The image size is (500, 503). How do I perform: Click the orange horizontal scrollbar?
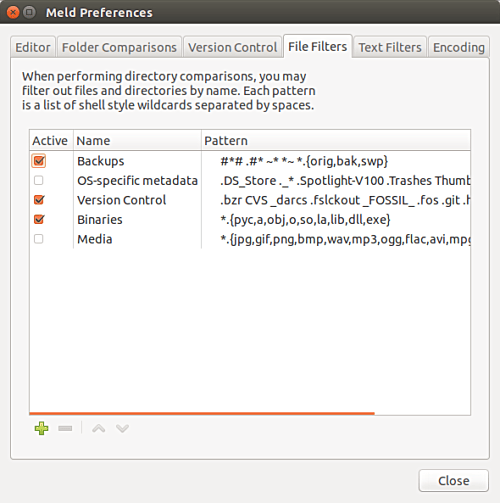(x=202, y=413)
